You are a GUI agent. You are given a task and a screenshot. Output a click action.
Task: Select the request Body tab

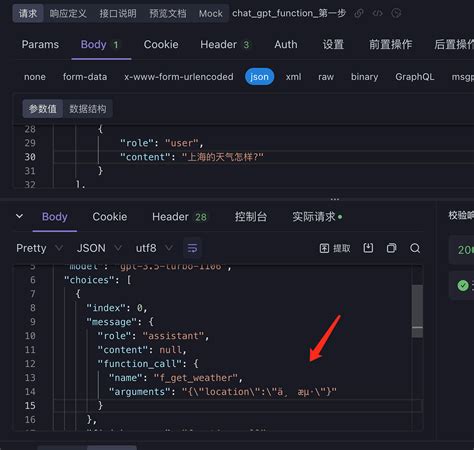click(100, 44)
